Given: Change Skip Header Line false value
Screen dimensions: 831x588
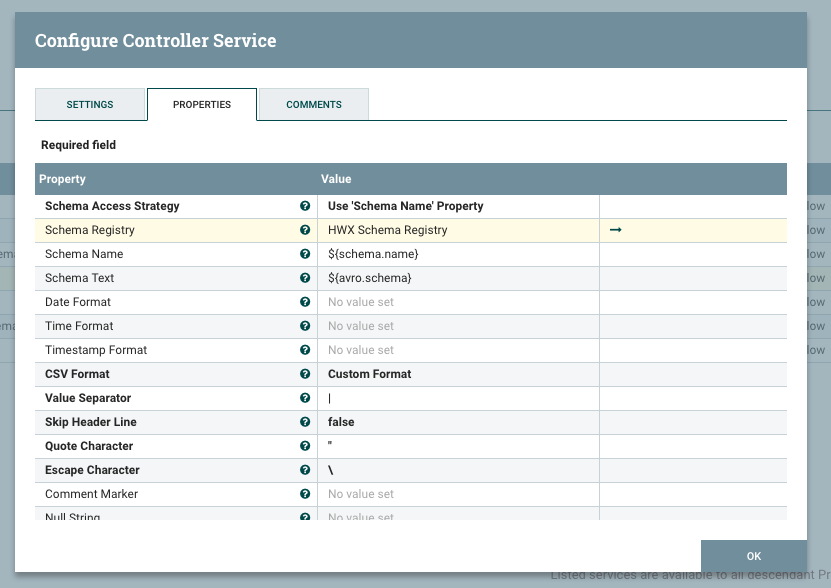Looking at the screenshot, I should pos(457,422).
